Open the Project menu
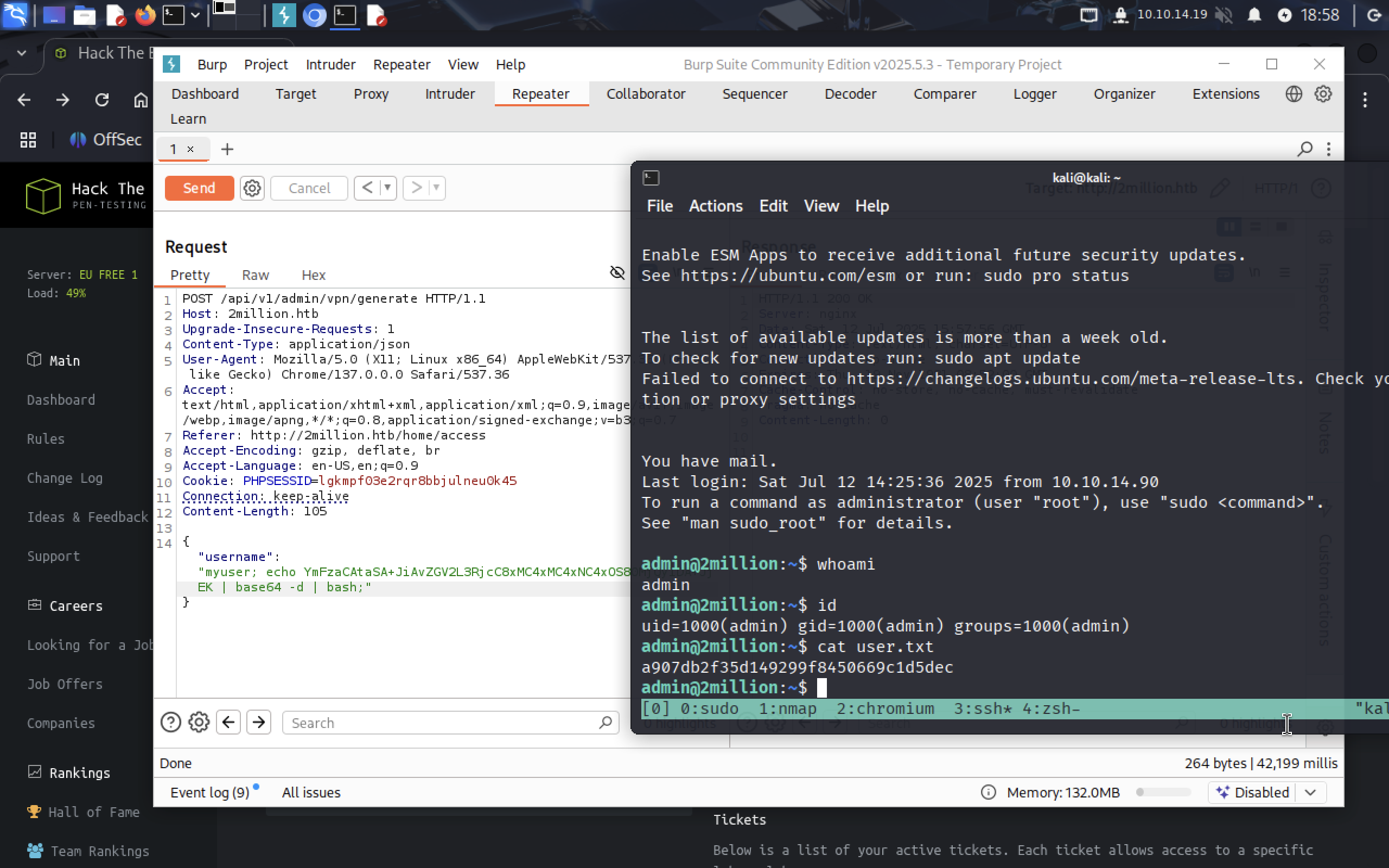The image size is (1389, 868). coord(266,65)
